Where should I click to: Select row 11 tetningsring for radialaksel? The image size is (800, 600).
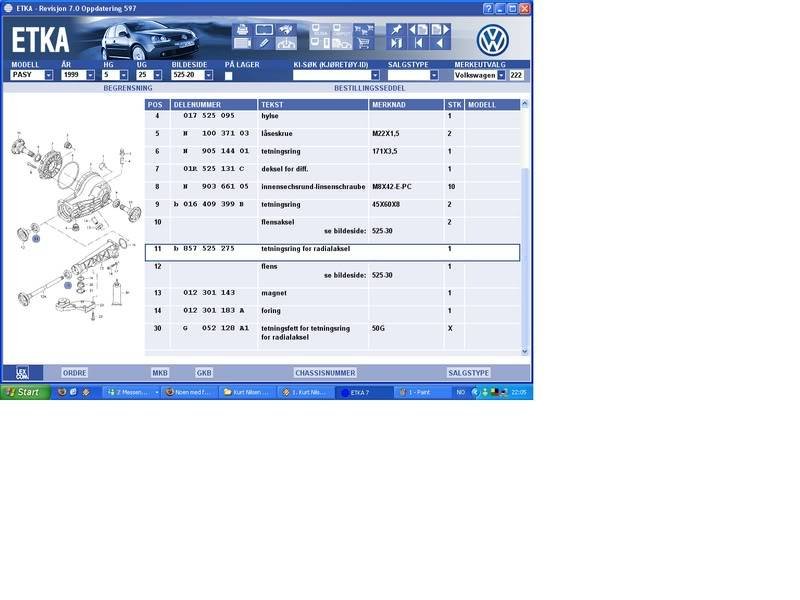(x=332, y=252)
